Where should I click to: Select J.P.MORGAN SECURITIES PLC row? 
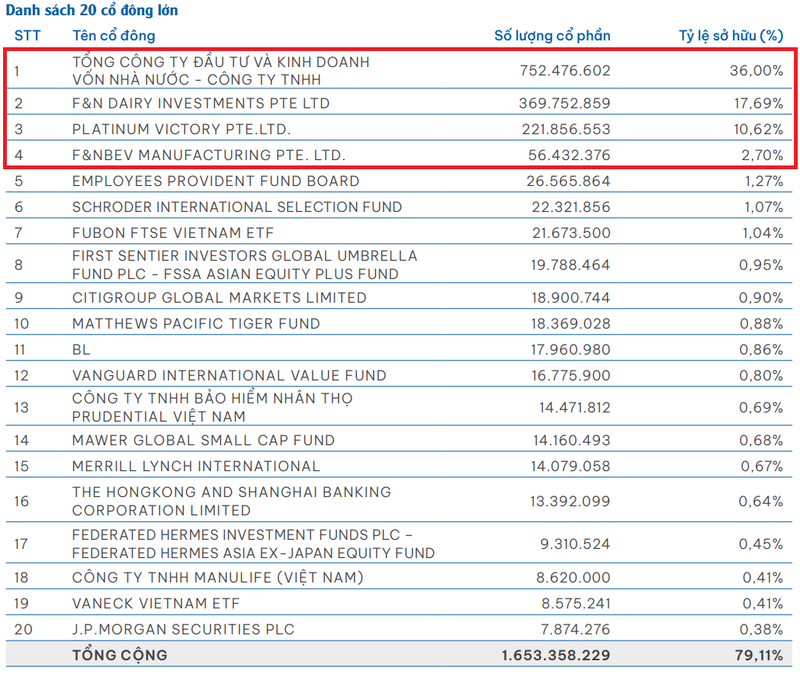185,629
